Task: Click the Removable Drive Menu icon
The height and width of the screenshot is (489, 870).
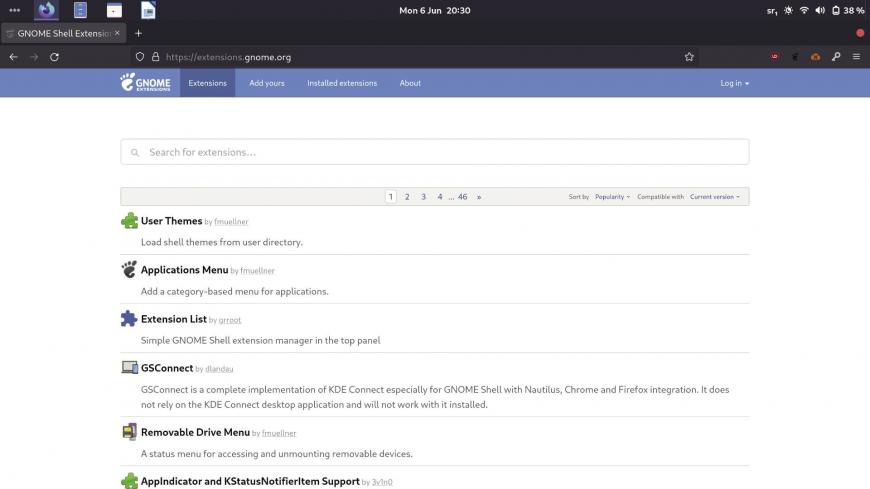Action: pyautogui.click(x=129, y=432)
